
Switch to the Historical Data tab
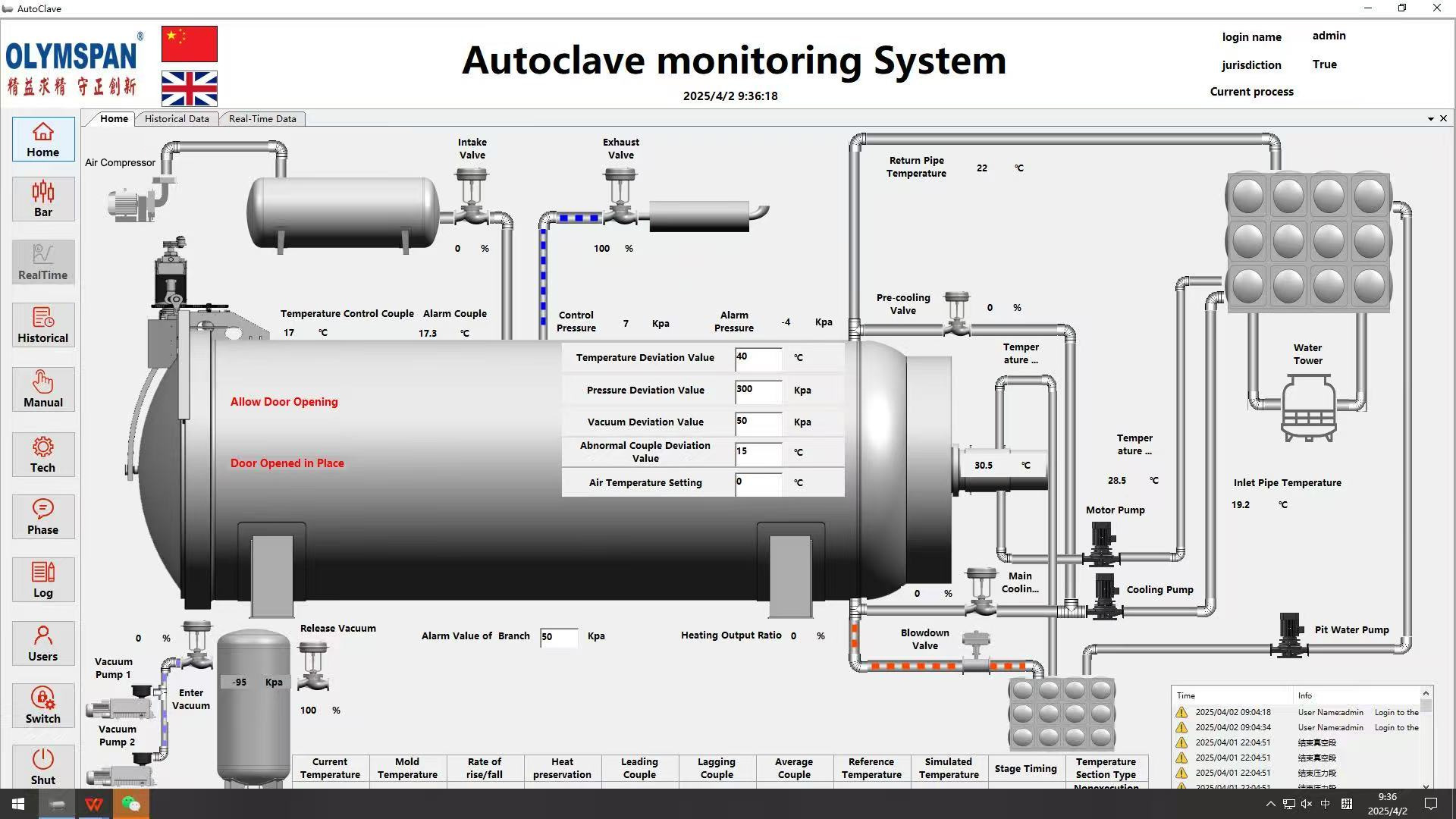177,119
